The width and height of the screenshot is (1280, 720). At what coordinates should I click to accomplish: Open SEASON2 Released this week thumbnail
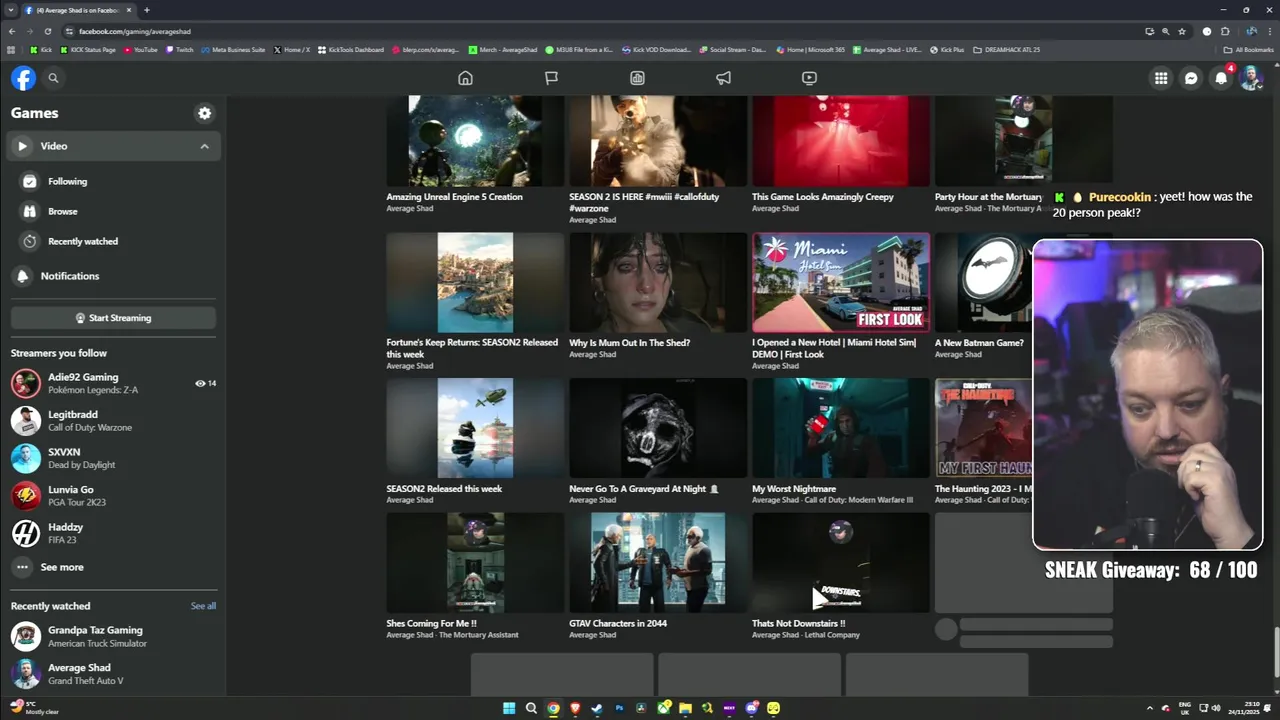pos(475,428)
